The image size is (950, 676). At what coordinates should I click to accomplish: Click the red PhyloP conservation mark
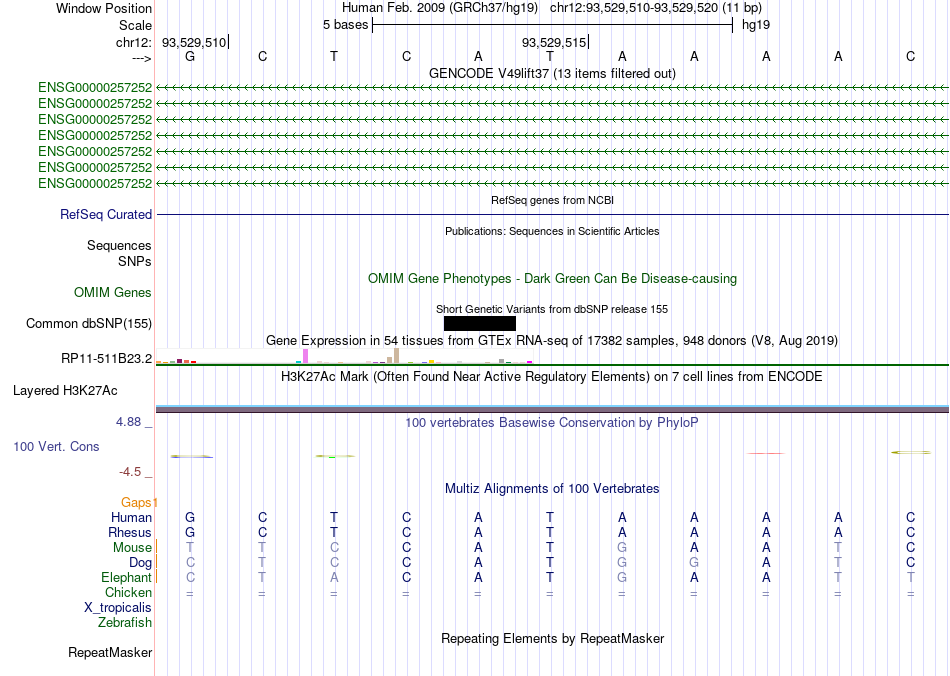point(766,453)
